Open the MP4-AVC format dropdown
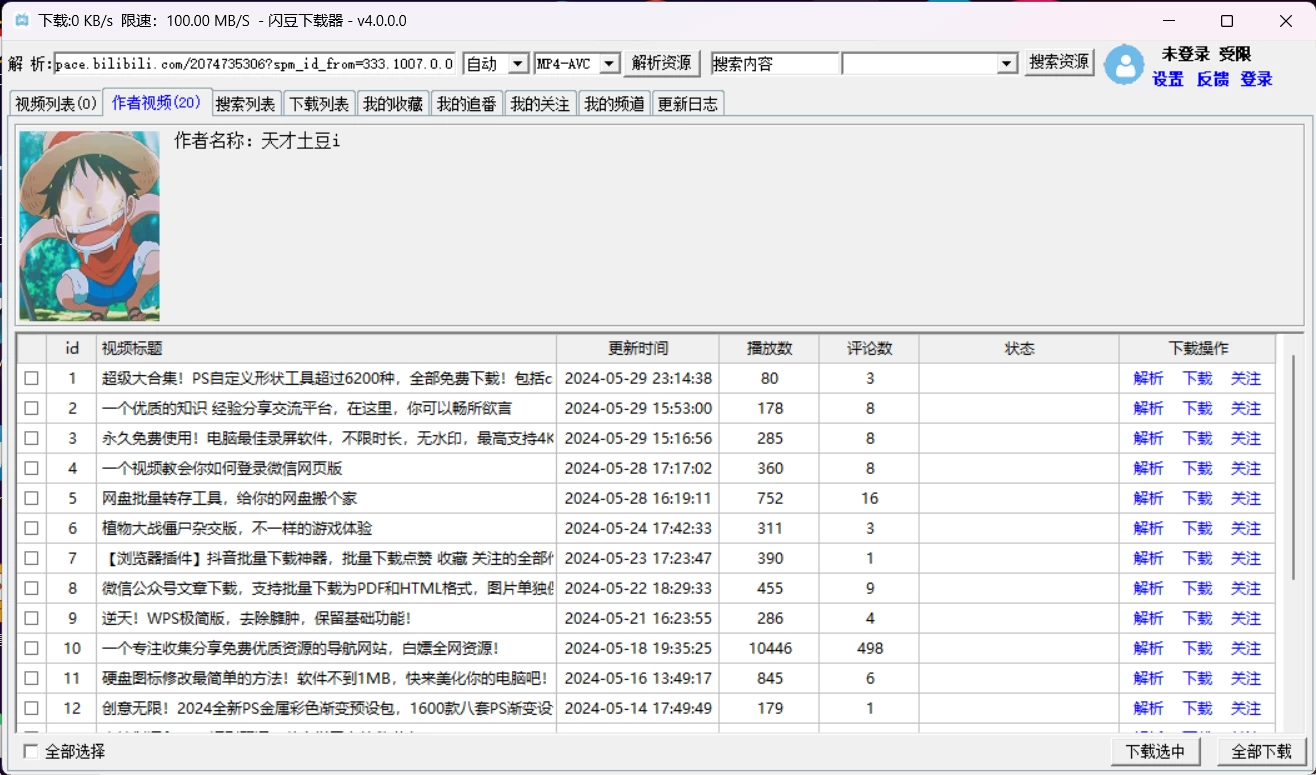The width and height of the screenshot is (1316, 775). (x=577, y=64)
